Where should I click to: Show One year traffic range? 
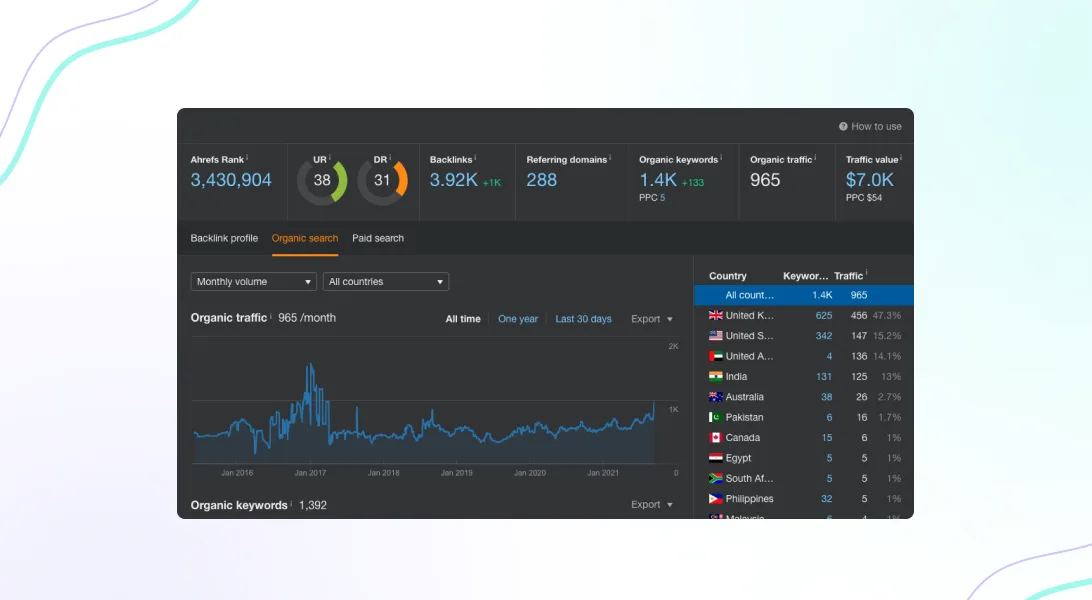(x=518, y=319)
